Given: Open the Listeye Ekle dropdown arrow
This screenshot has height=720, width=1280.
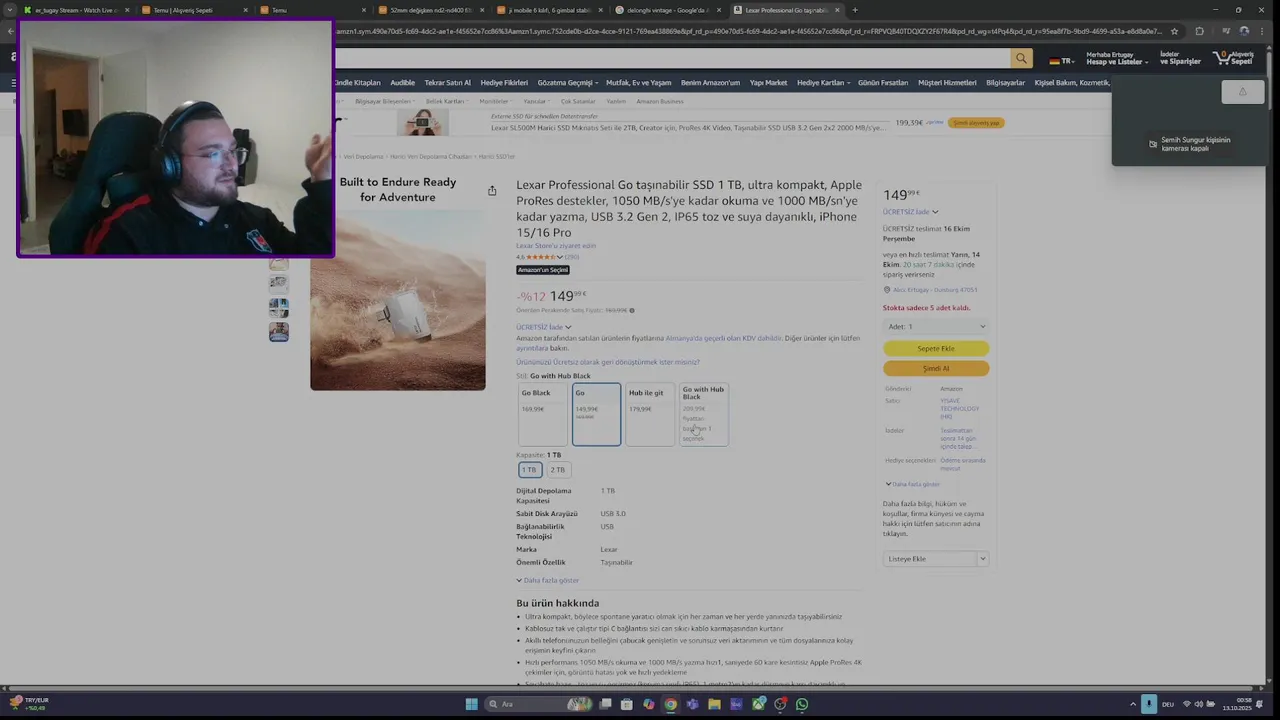Looking at the screenshot, I should pos(982,559).
